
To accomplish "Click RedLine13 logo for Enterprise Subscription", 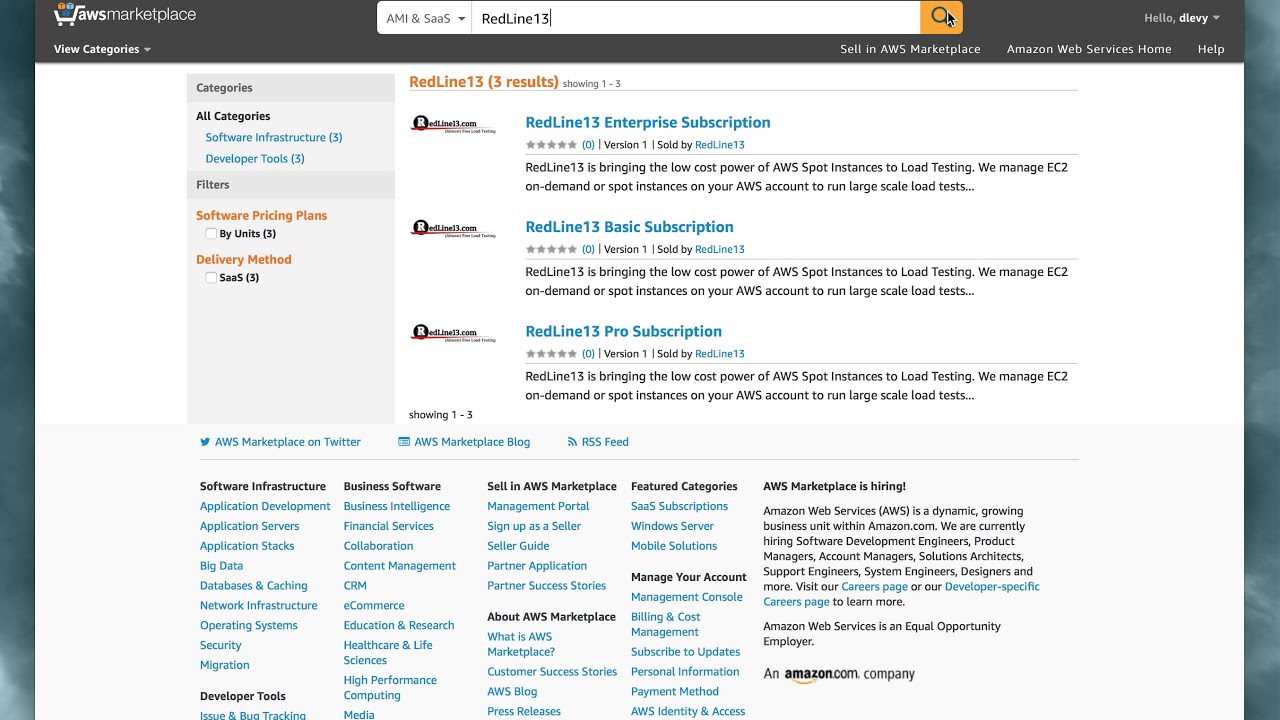I will pyautogui.click(x=453, y=124).
